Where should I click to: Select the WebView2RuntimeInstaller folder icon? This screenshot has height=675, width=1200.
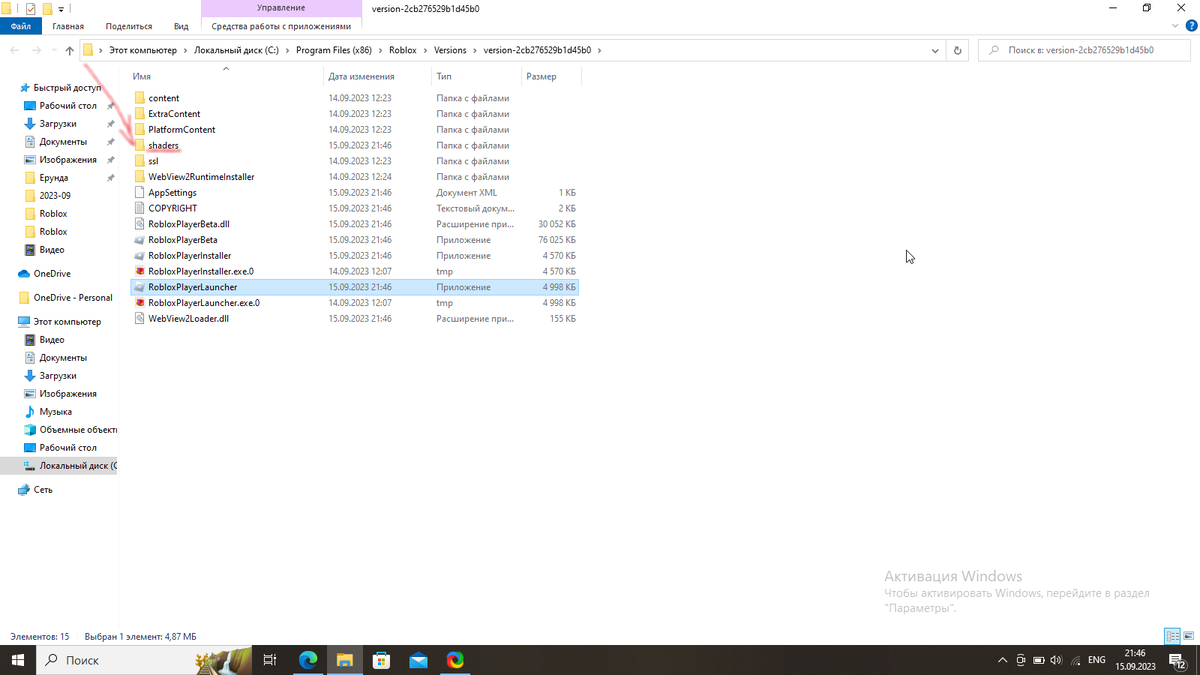click(139, 177)
